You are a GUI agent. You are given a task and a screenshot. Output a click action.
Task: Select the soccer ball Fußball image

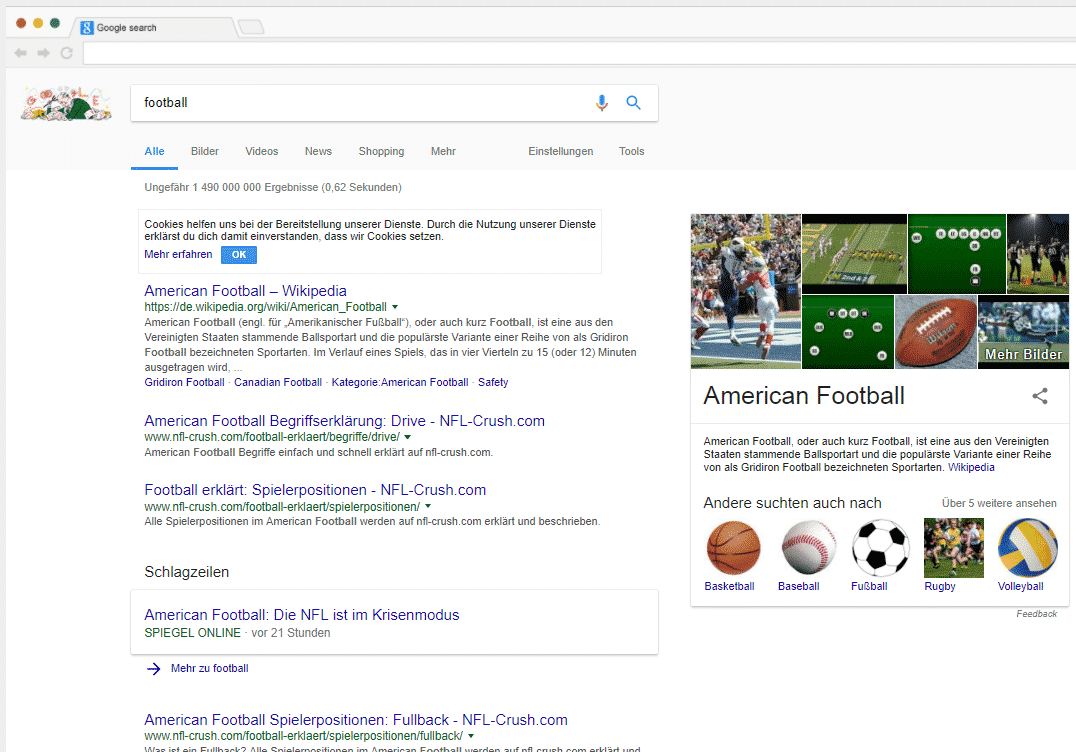[x=880, y=548]
